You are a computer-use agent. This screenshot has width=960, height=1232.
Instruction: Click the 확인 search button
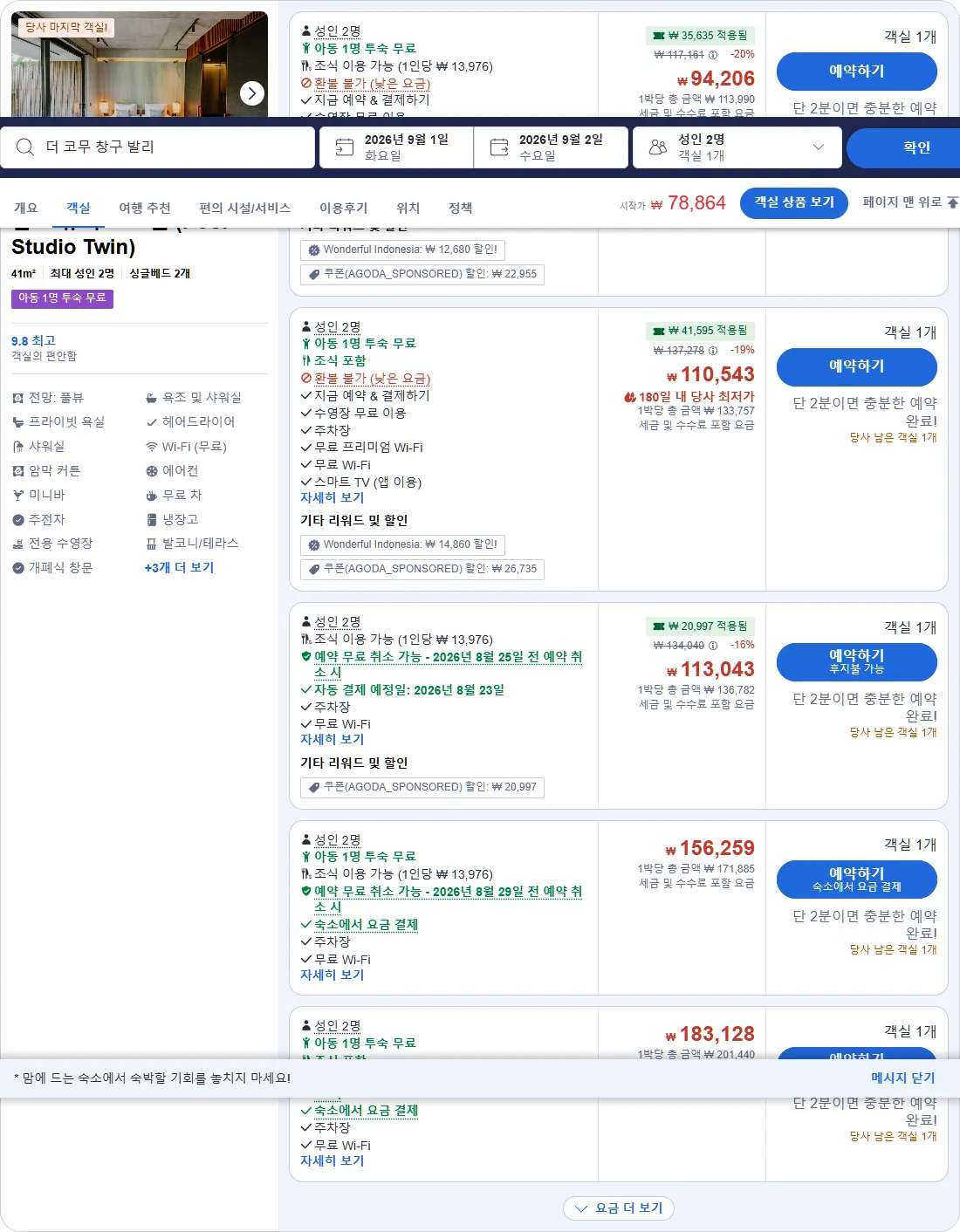click(905, 147)
